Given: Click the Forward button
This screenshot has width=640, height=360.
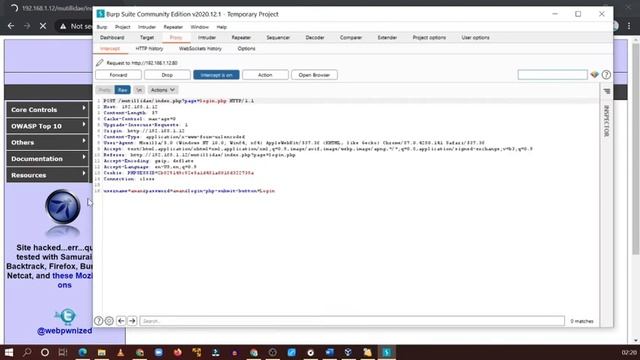Looking at the screenshot, I should pyautogui.click(x=118, y=75).
